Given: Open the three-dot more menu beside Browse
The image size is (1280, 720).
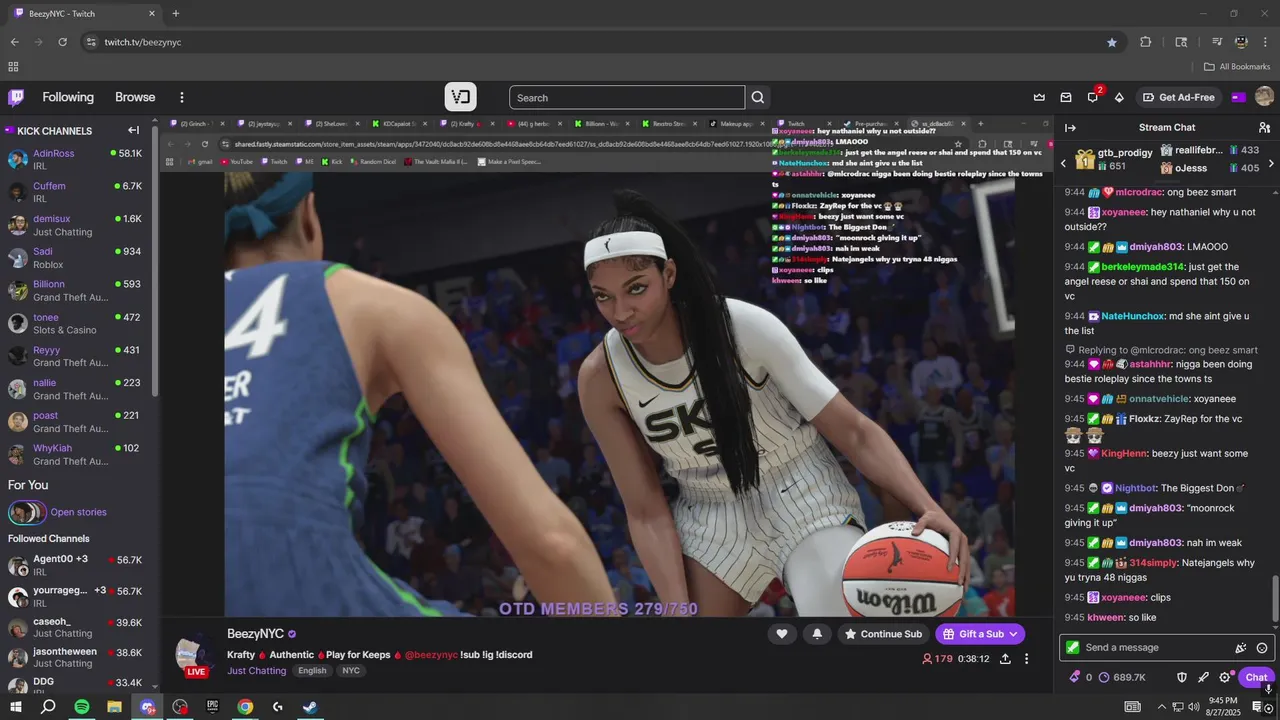Looking at the screenshot, I should [x=181, y=97].
